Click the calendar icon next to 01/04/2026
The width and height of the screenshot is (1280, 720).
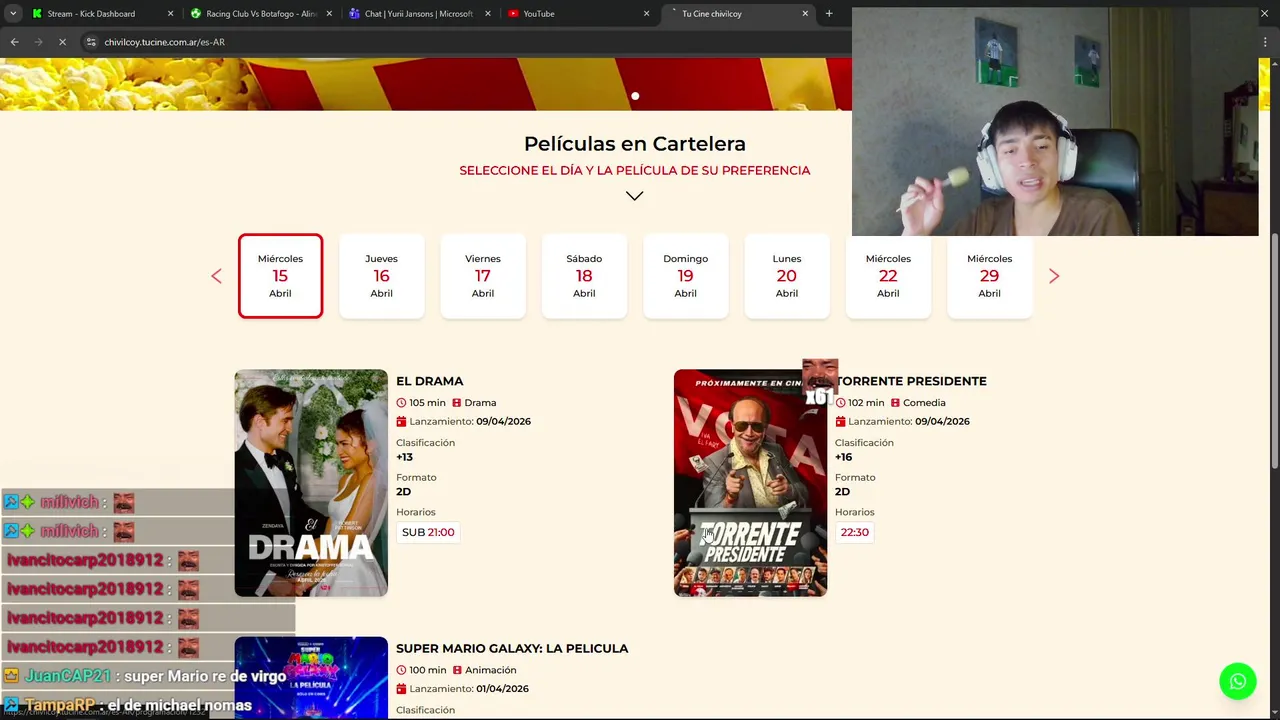click(401, 689)
